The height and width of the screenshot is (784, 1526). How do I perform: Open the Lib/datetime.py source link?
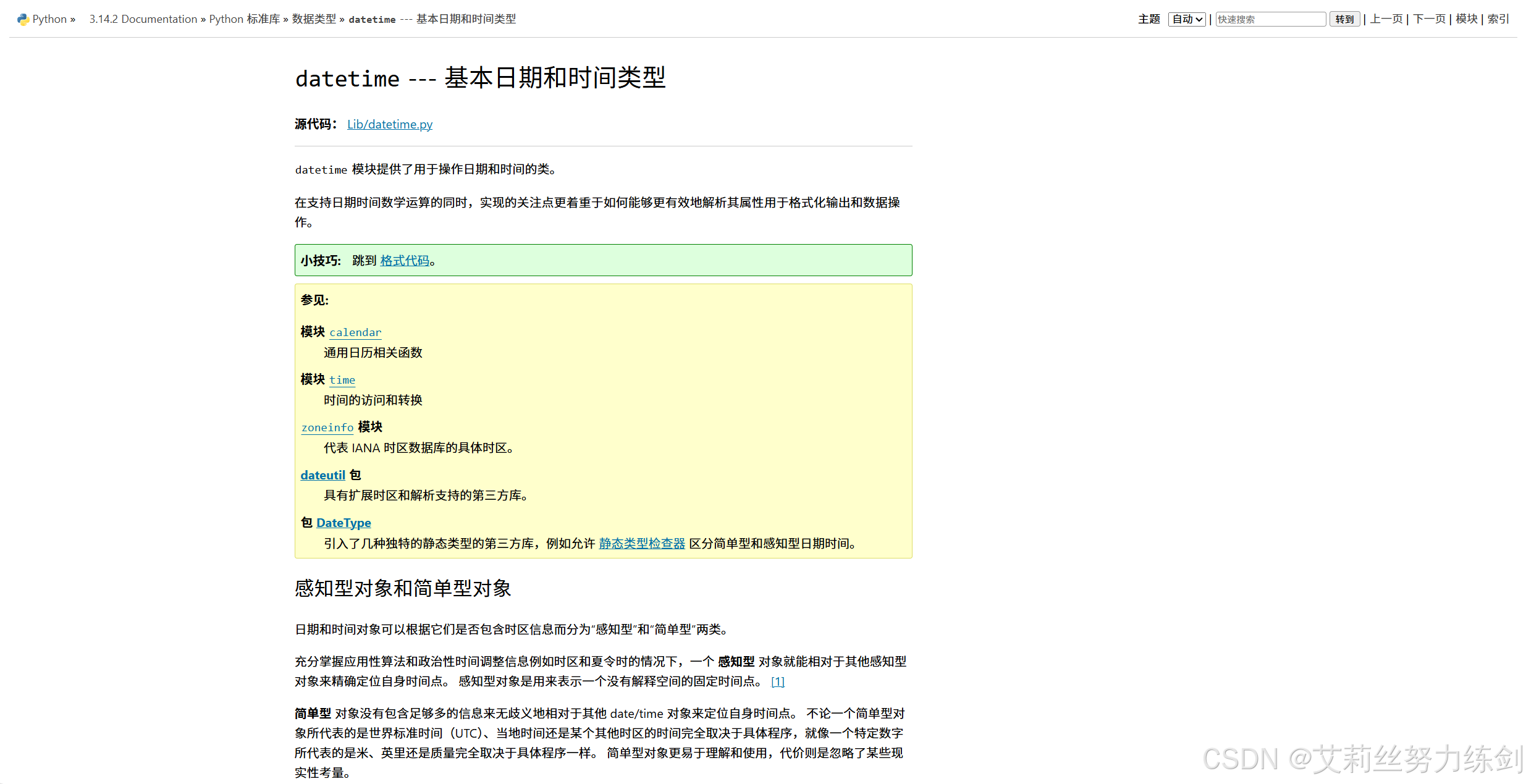(x=390, y=124)
